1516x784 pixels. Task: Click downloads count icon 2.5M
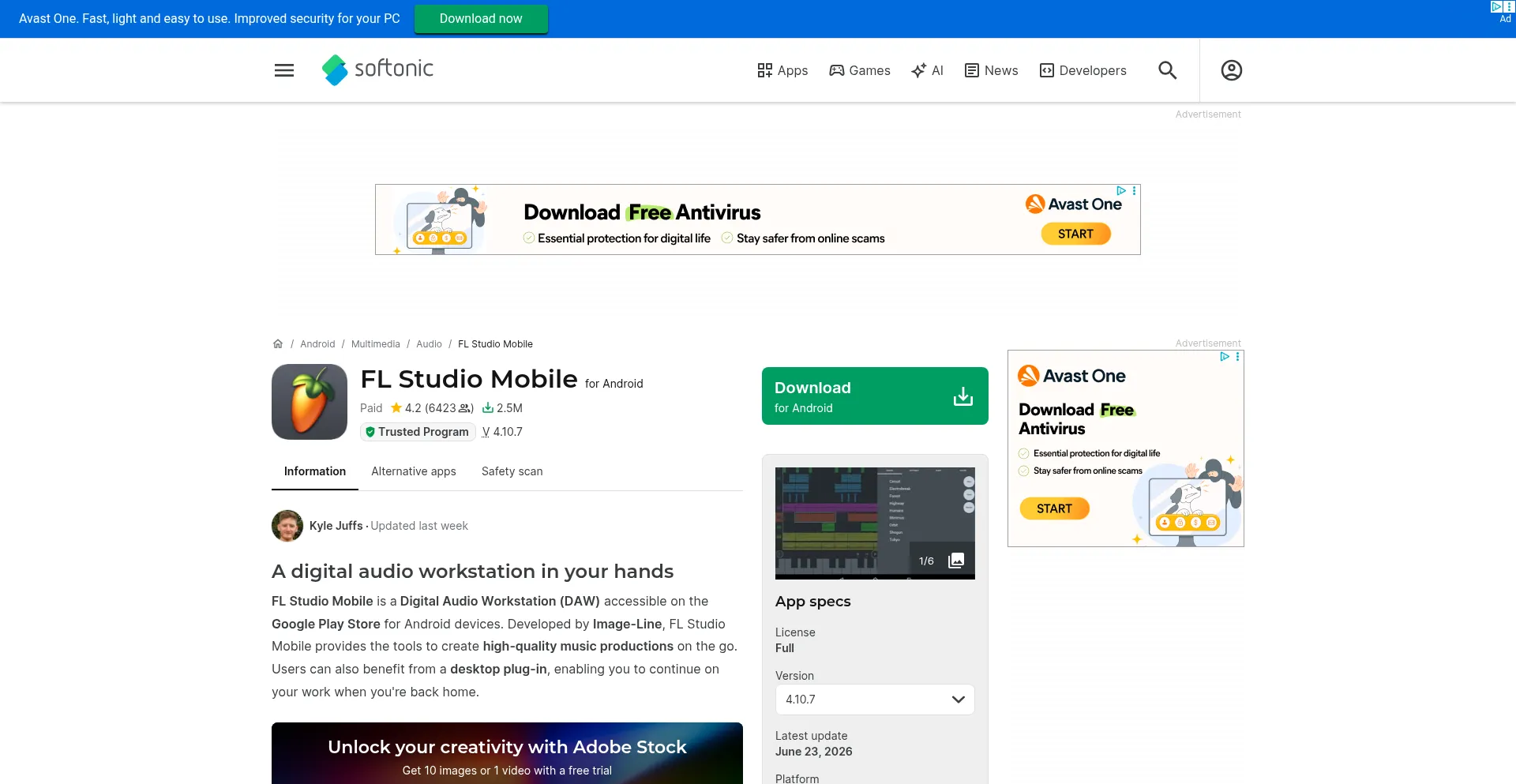point(488,408)
